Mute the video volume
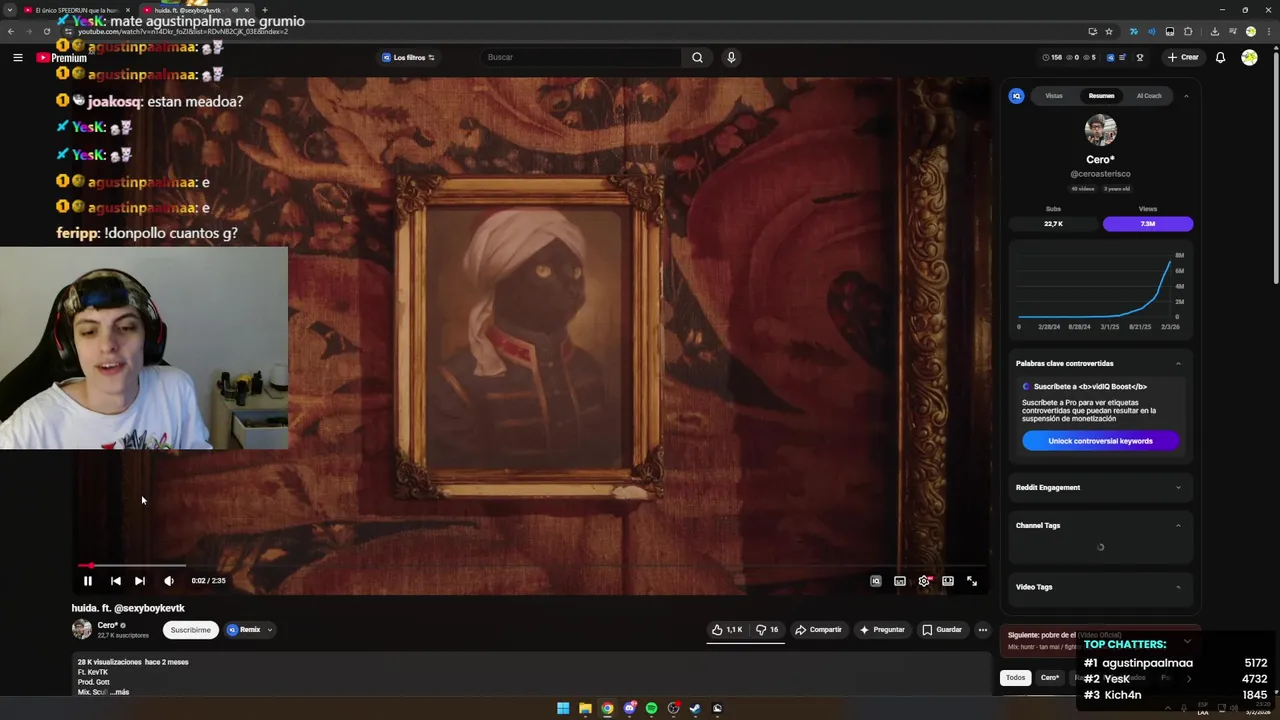The image size is (1280, 720). click(x=168, y=581)
